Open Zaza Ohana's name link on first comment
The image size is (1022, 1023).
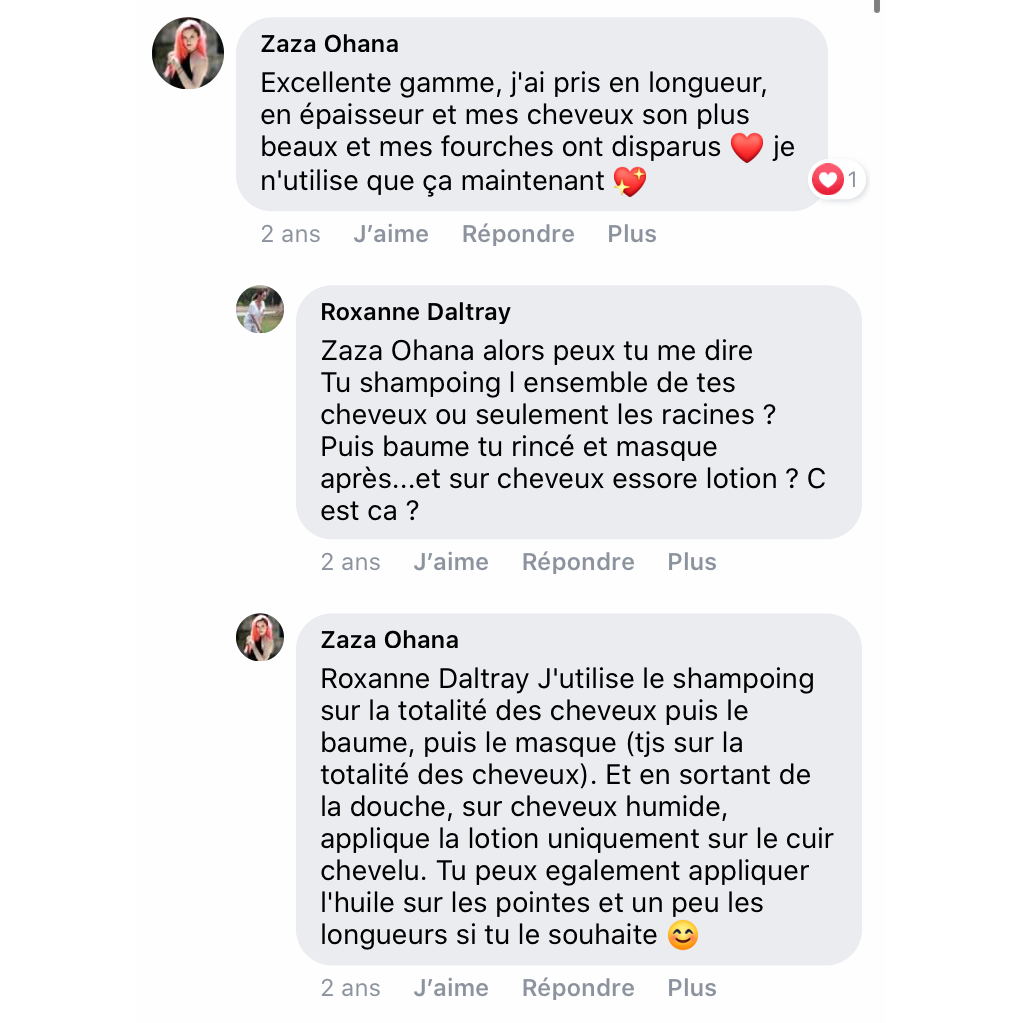(x=330, y=44)
